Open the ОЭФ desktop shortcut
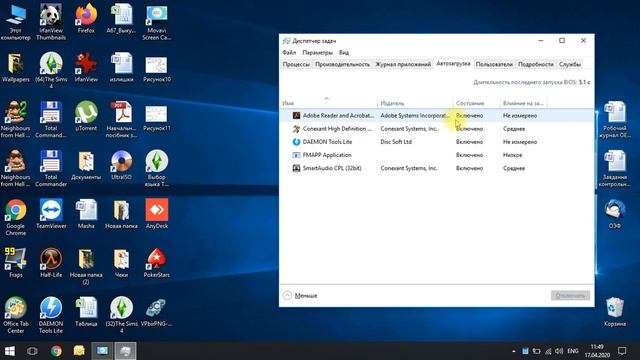This screenshot has height=360, width=640. 614,214
